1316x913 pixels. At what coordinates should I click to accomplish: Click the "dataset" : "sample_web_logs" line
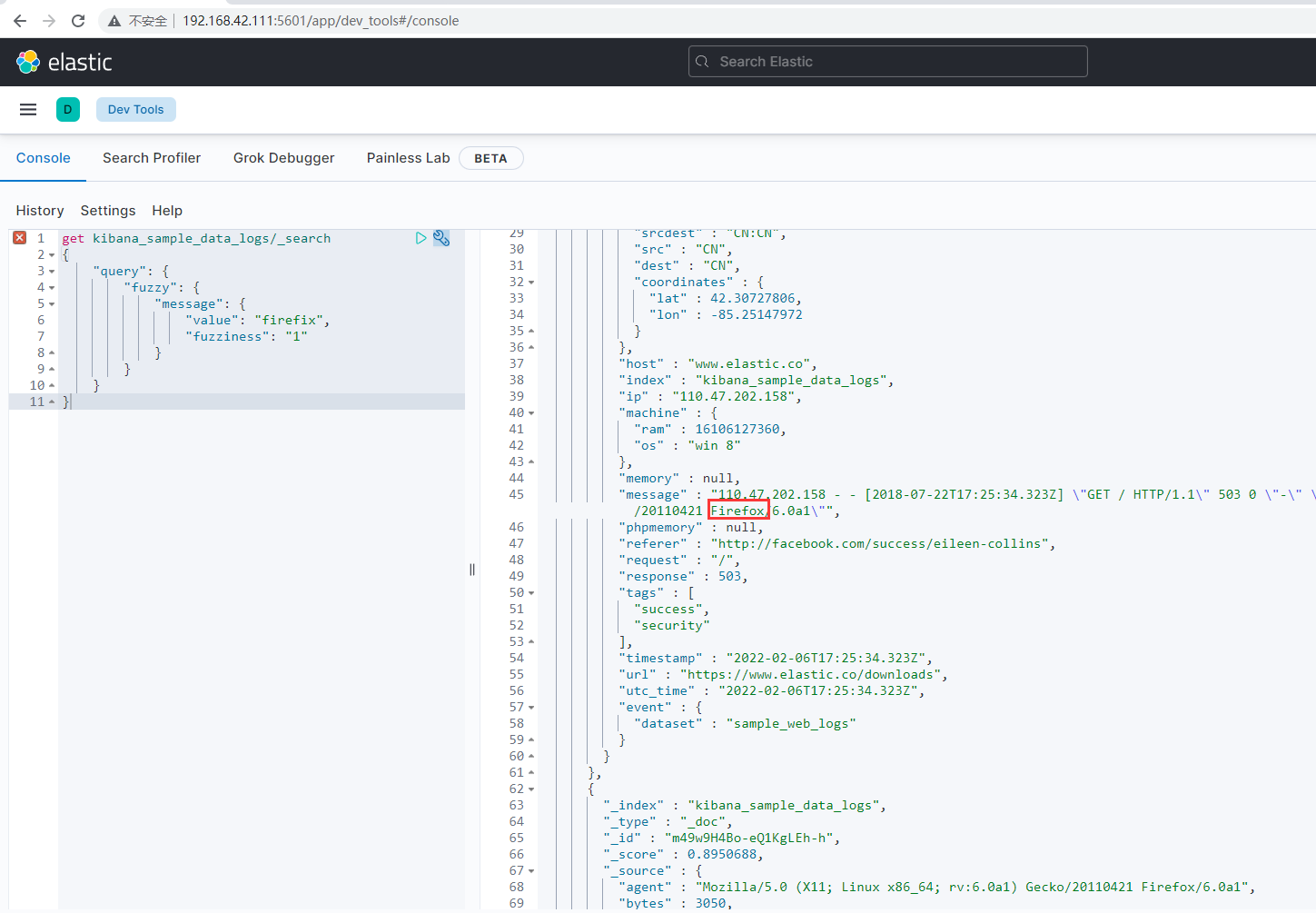point(745,724)
